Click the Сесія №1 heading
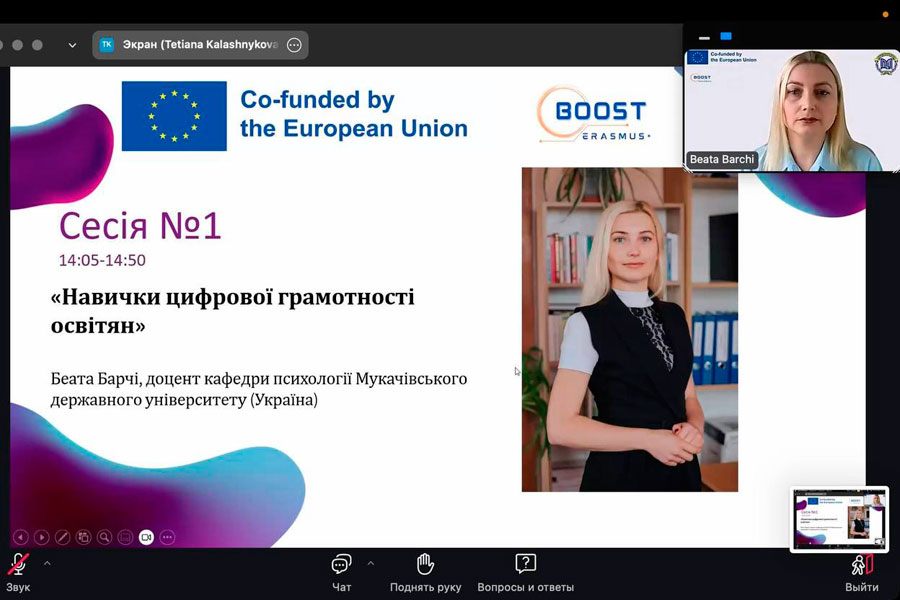900x600 pixels. [x=140, y=226]
